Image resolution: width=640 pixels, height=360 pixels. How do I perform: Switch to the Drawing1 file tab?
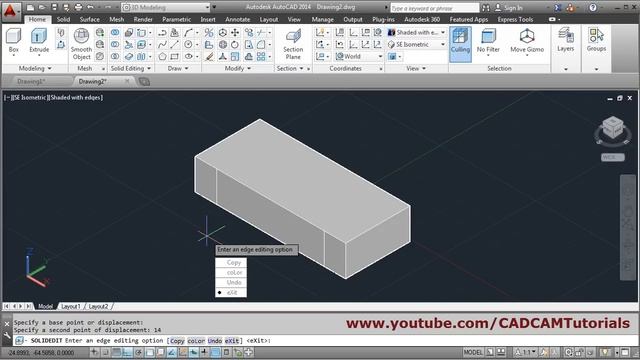[31, 81]
